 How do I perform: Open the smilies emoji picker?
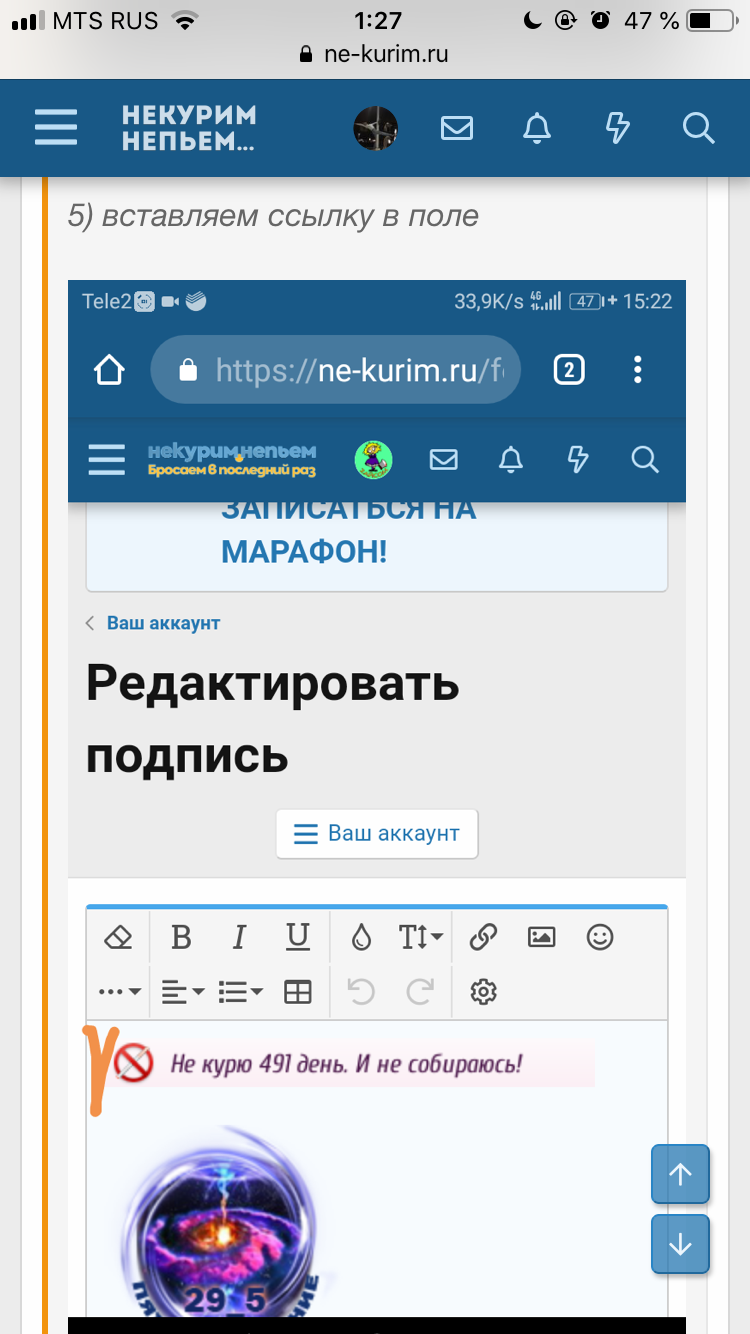(x=600, y=937)
